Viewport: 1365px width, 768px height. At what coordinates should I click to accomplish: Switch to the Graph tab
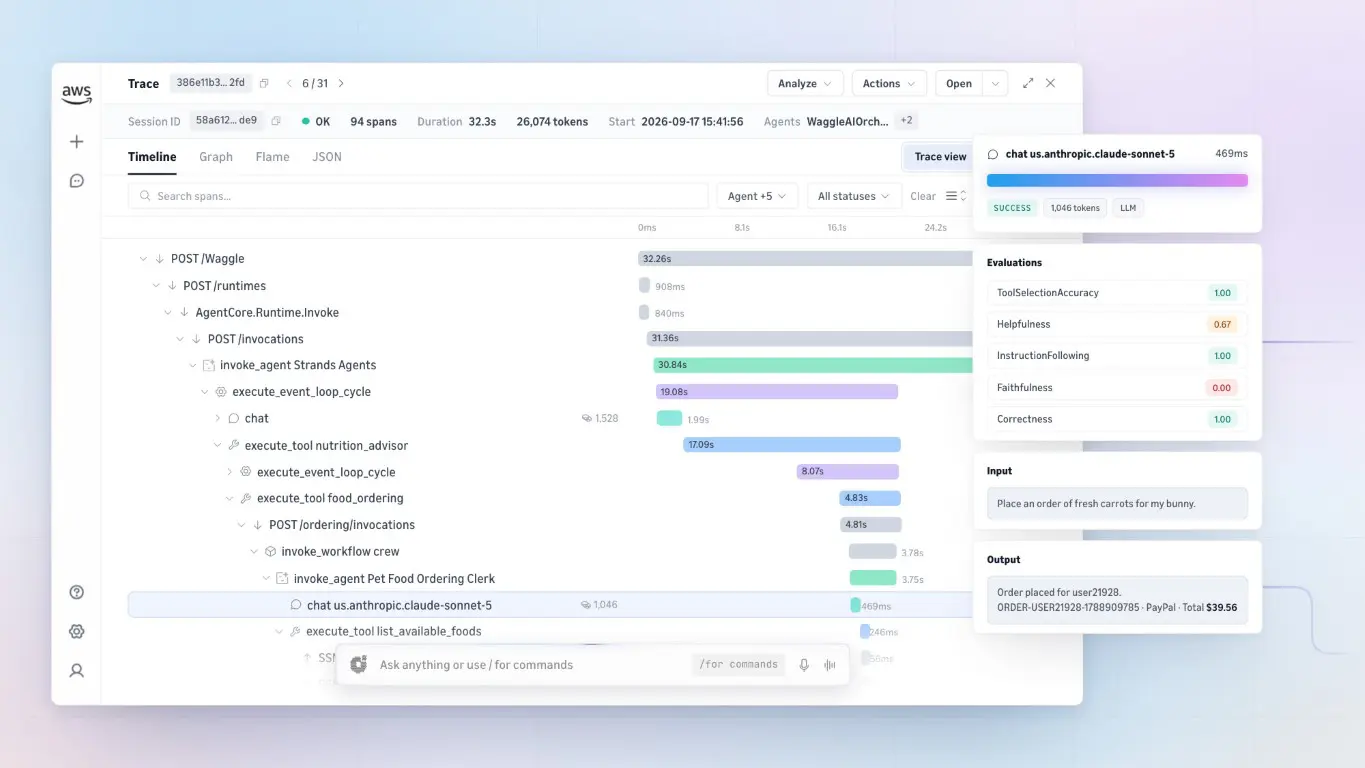coord(216,157)
